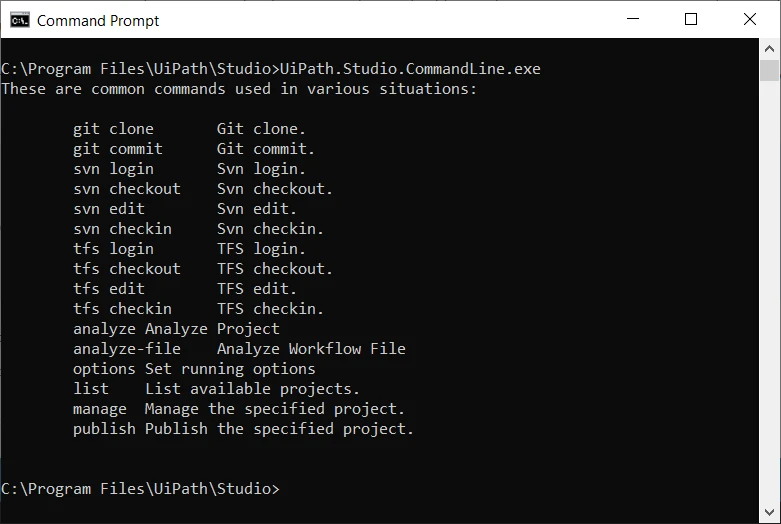The width and height of the screenshot is (781, 524).
Task: Click the 'tfs checkin' command
Action: pos(122,308)
